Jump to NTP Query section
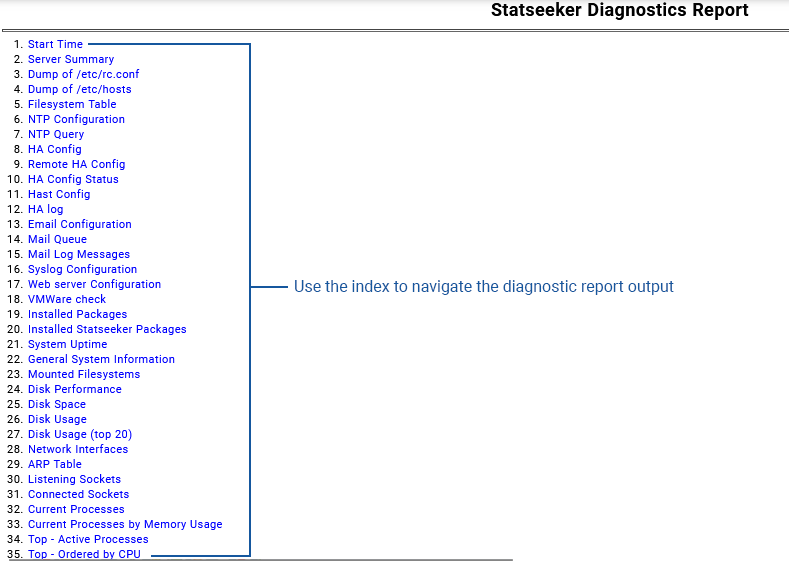The height and width of the screenshot is (564, 789). pos(56,134)
